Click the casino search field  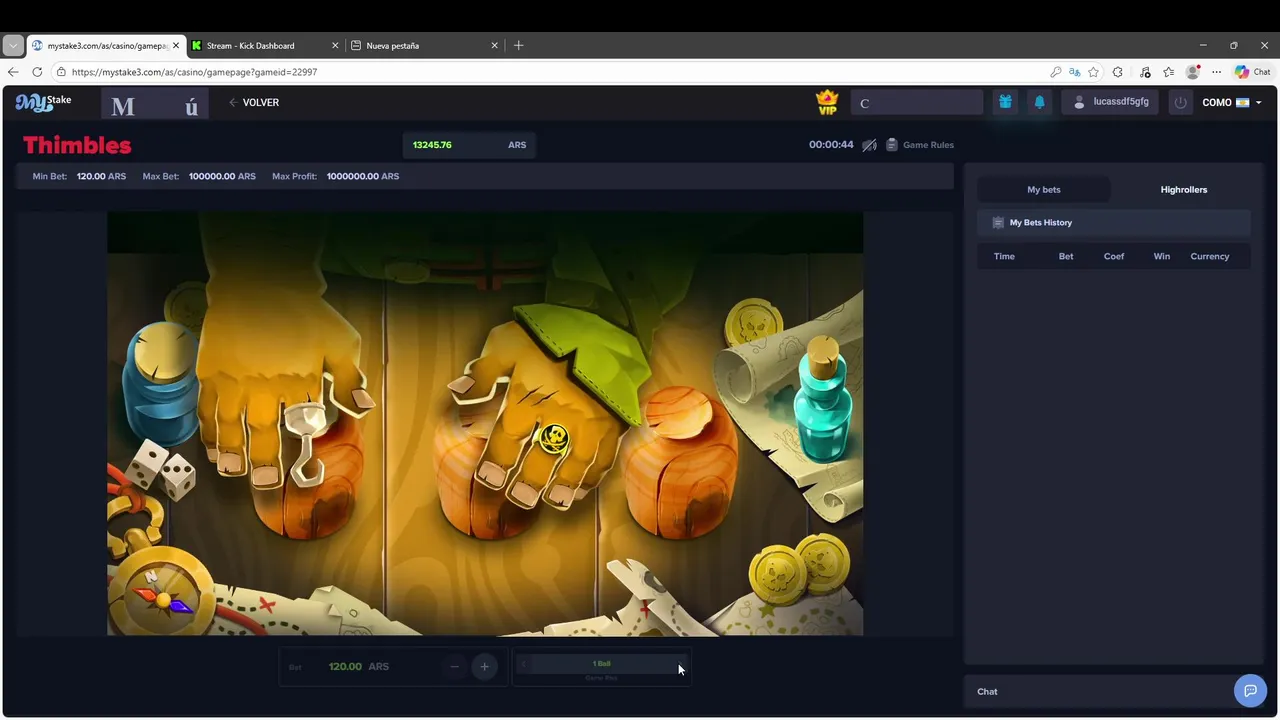pos(917,102)
